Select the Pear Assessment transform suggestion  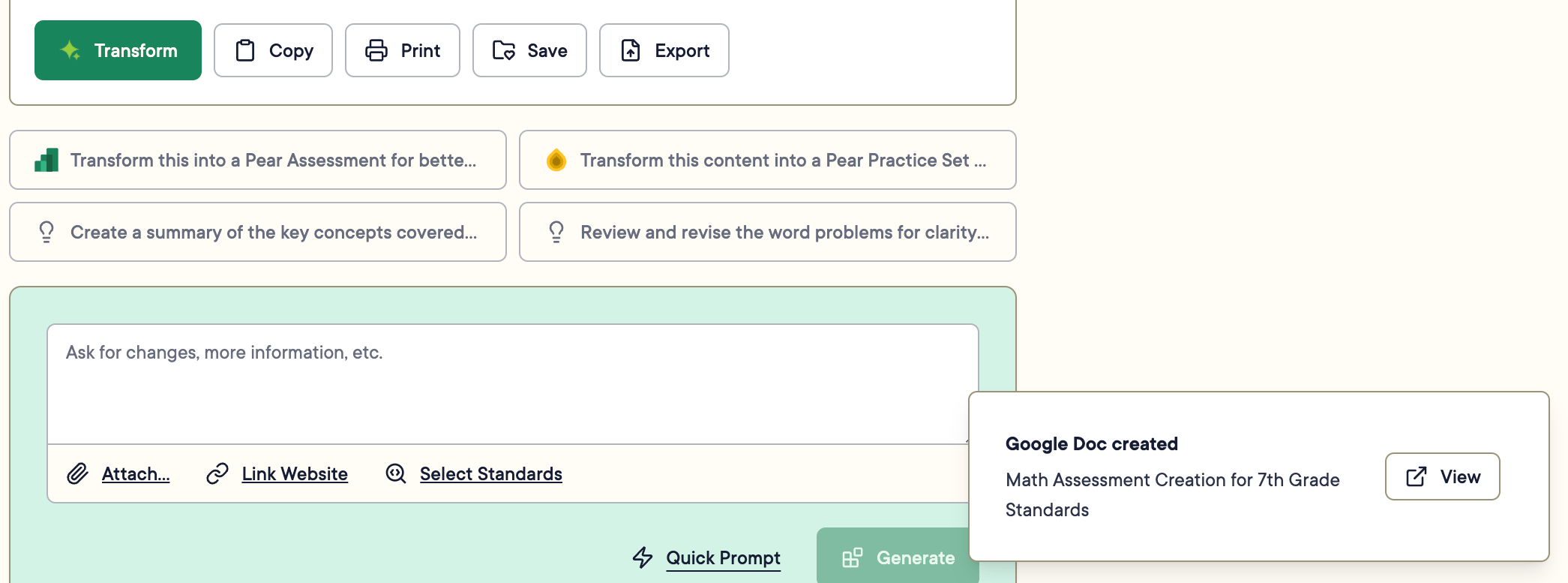[258, 160]
